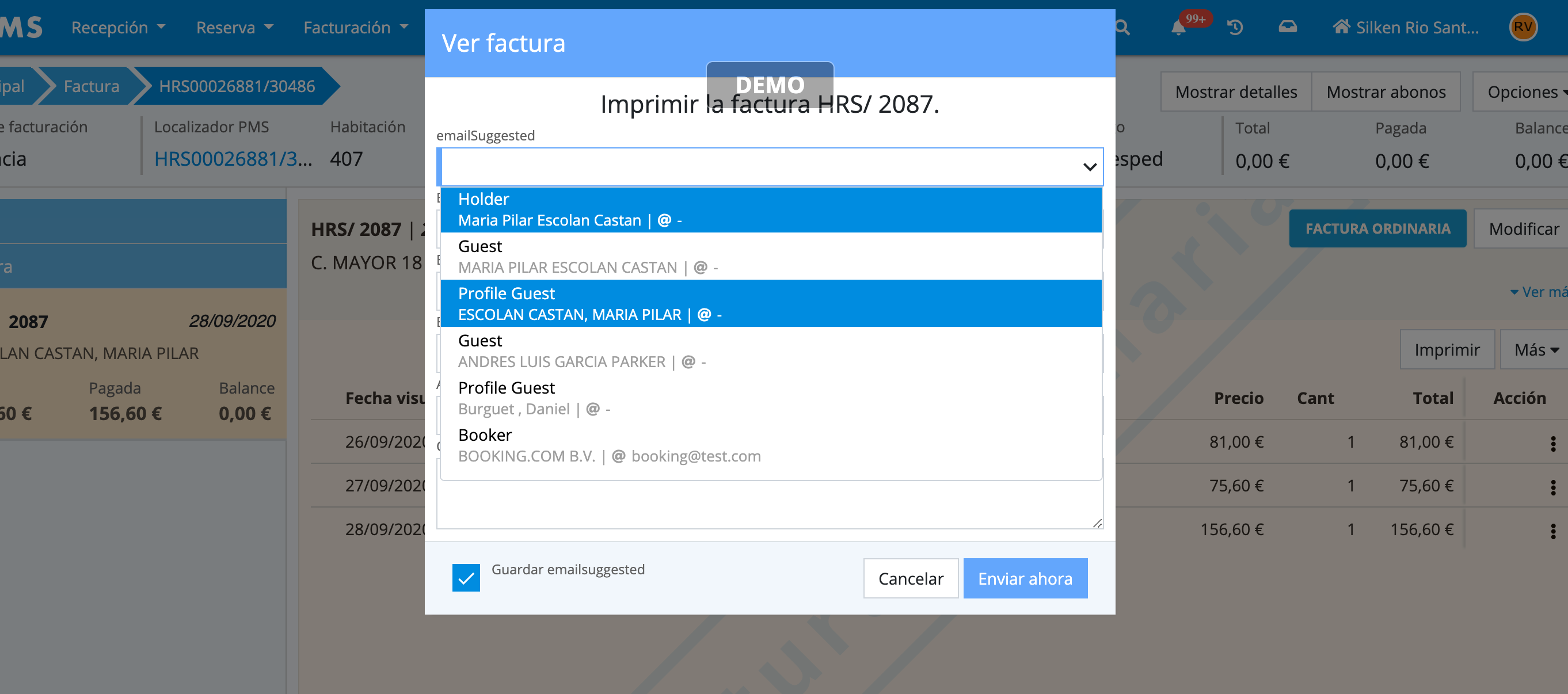Open the Recepción menu
The image size is (1568, 694).
point(118,28)
